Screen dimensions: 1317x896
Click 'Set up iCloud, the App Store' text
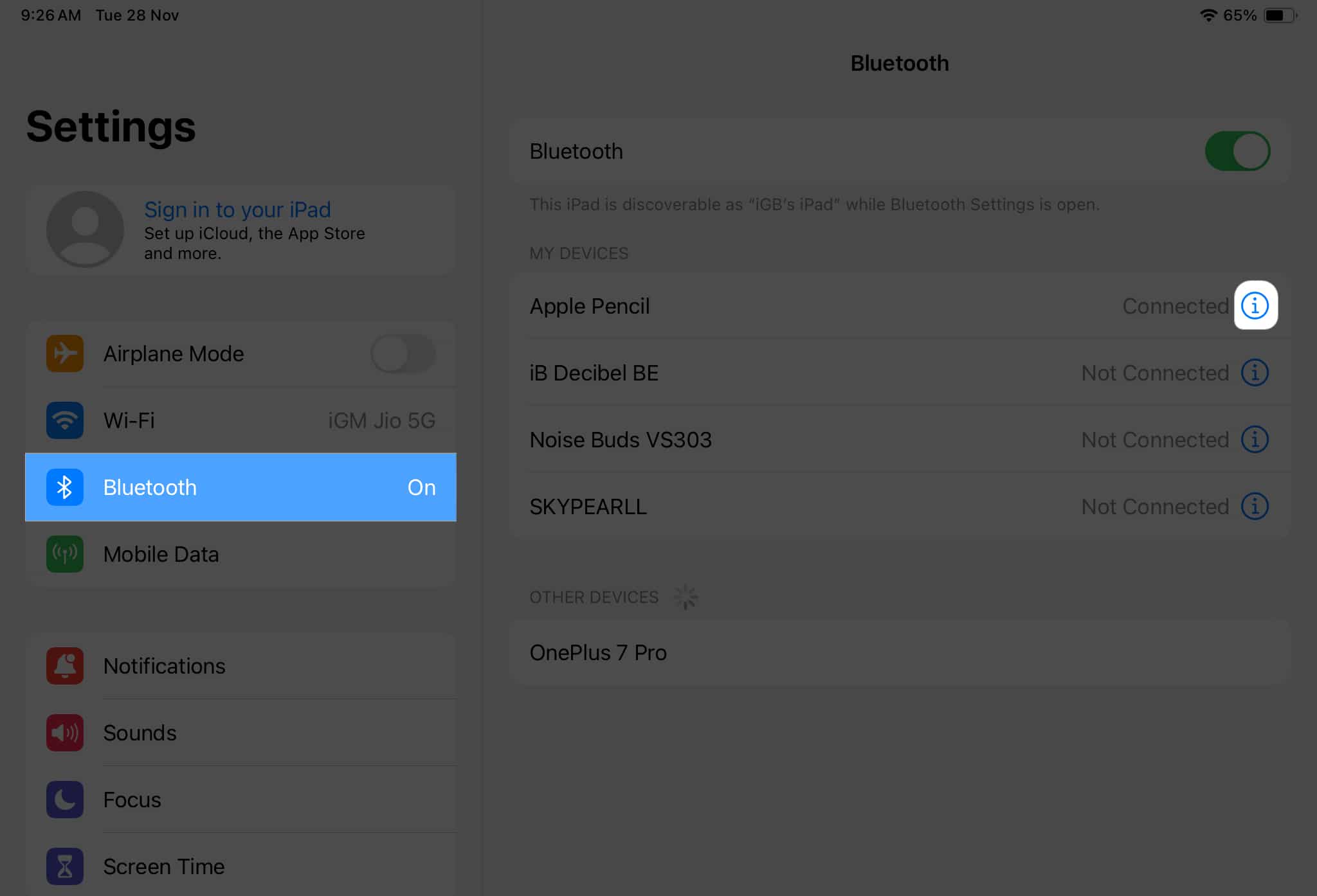(x=255, y=233)
